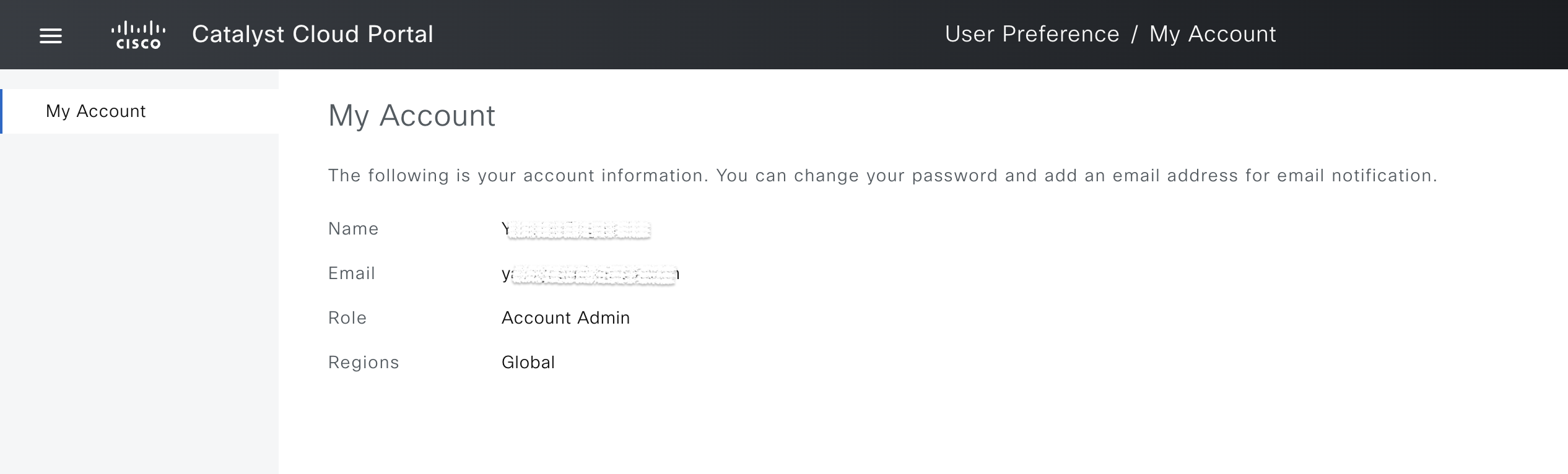Go to User Preference breadcrumb
Image resolution: width=1568 pixels, height=474 pixels.
pos(1032,35)
